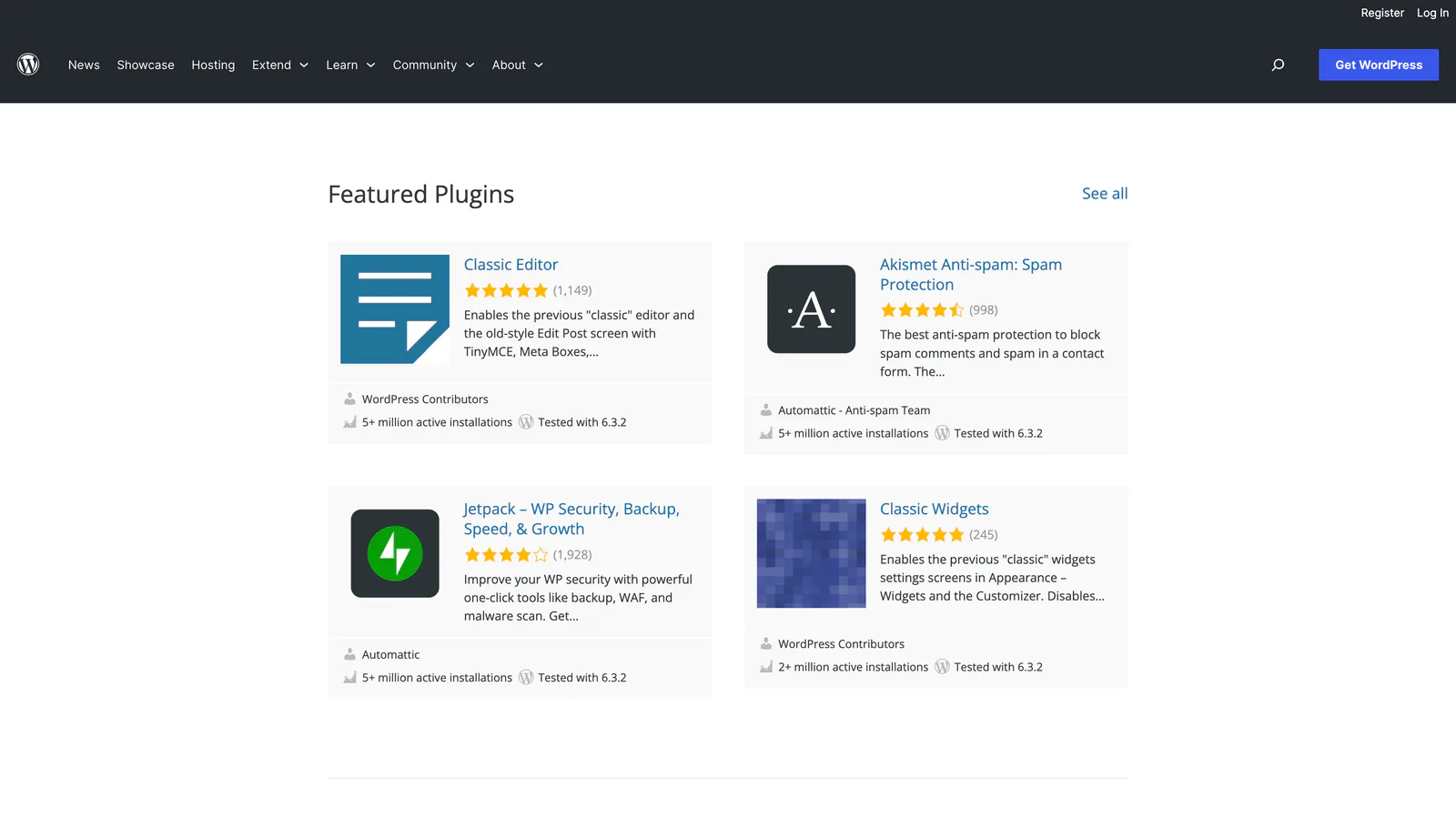
Task: Expand the Extend menu chevron
Action: (x=304, y=66)
